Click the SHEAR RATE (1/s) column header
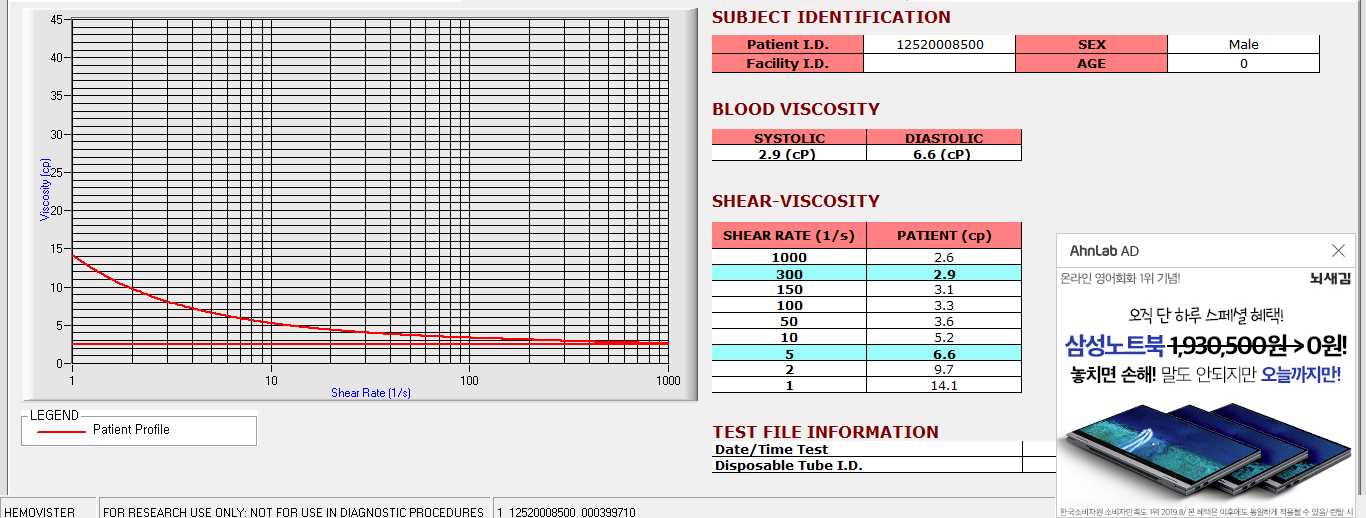Viewport: 1366px width, 518px height. pyautogui.click(x=789, y=236)
